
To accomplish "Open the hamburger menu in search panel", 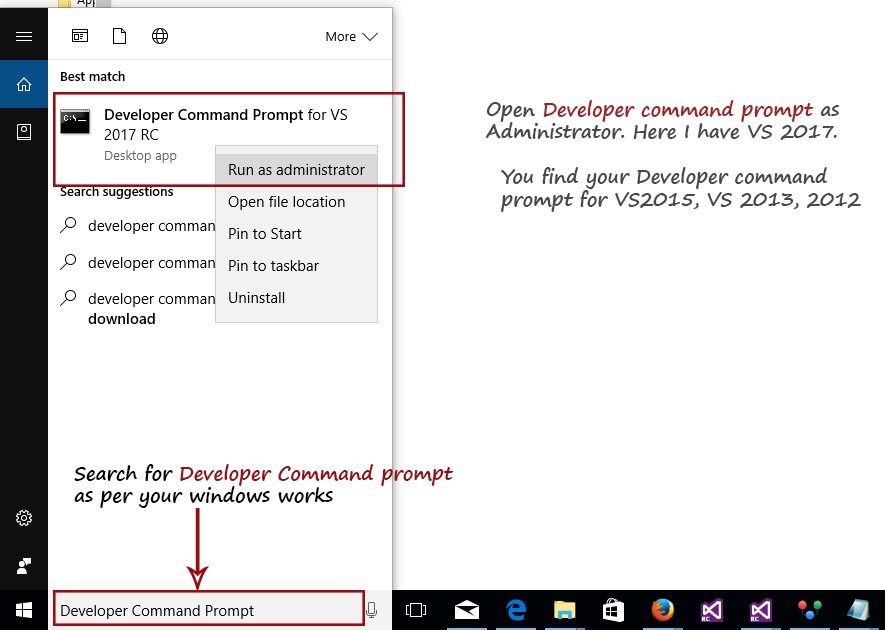I will tap(24, 37).
